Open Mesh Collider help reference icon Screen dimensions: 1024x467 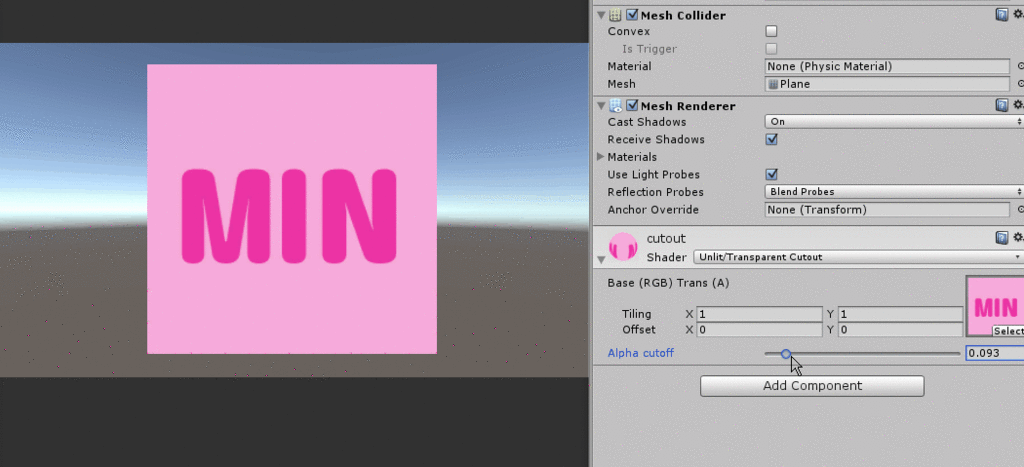(1002, 15)
